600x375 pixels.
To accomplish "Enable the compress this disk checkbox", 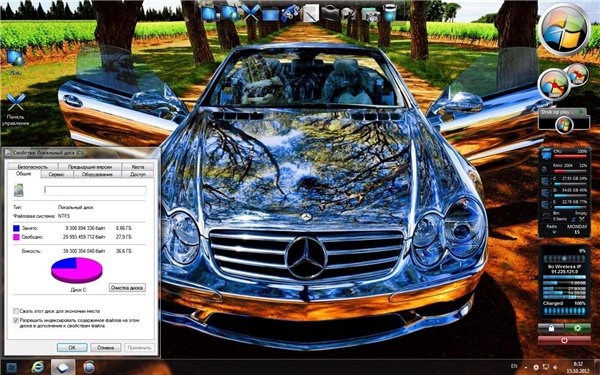I will pos(16,311).
